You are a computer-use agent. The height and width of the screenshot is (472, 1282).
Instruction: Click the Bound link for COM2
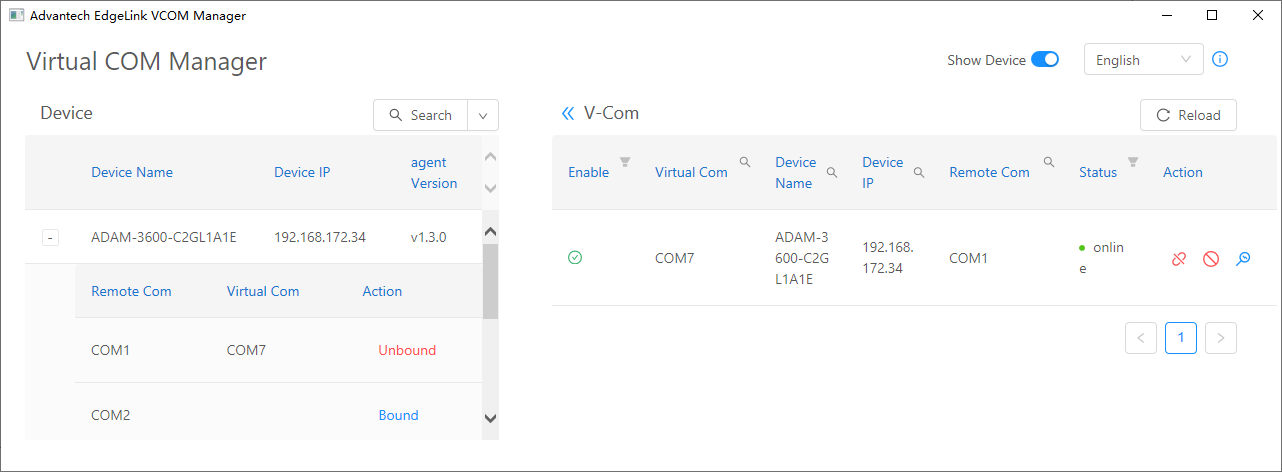coord(398,415)
